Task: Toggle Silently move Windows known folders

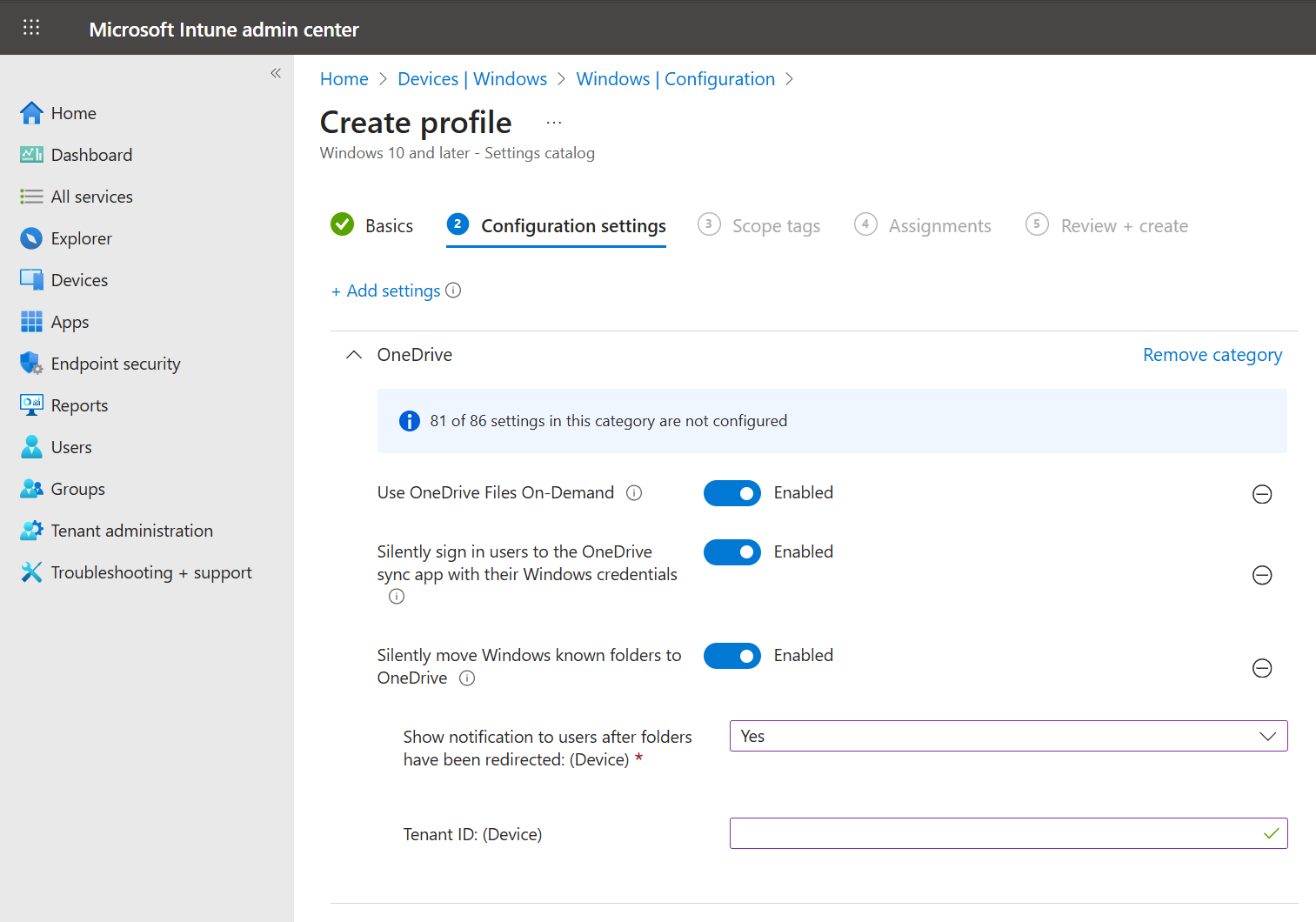Action: point(731,656)
